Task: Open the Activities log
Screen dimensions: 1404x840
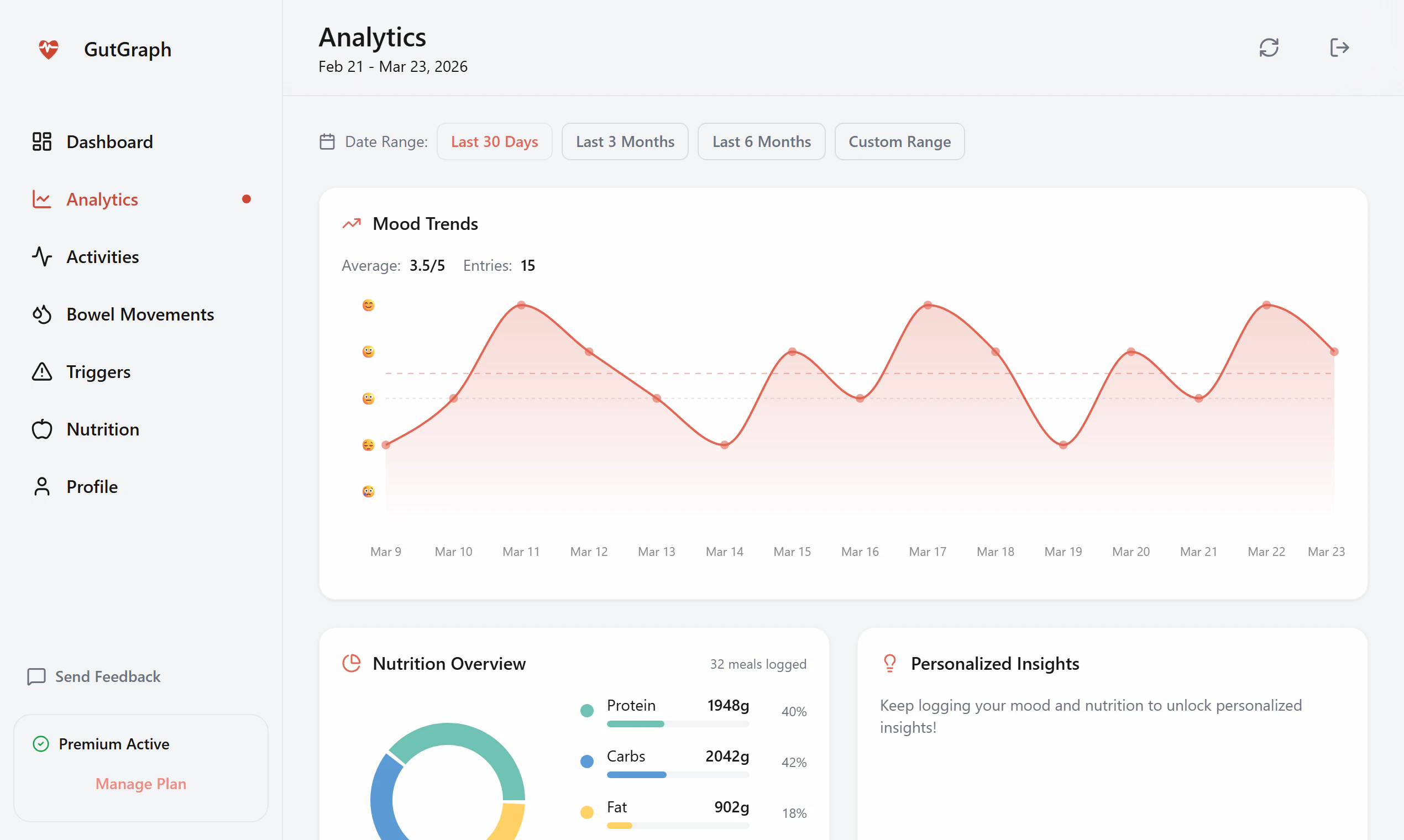Action: pos(102,256)
